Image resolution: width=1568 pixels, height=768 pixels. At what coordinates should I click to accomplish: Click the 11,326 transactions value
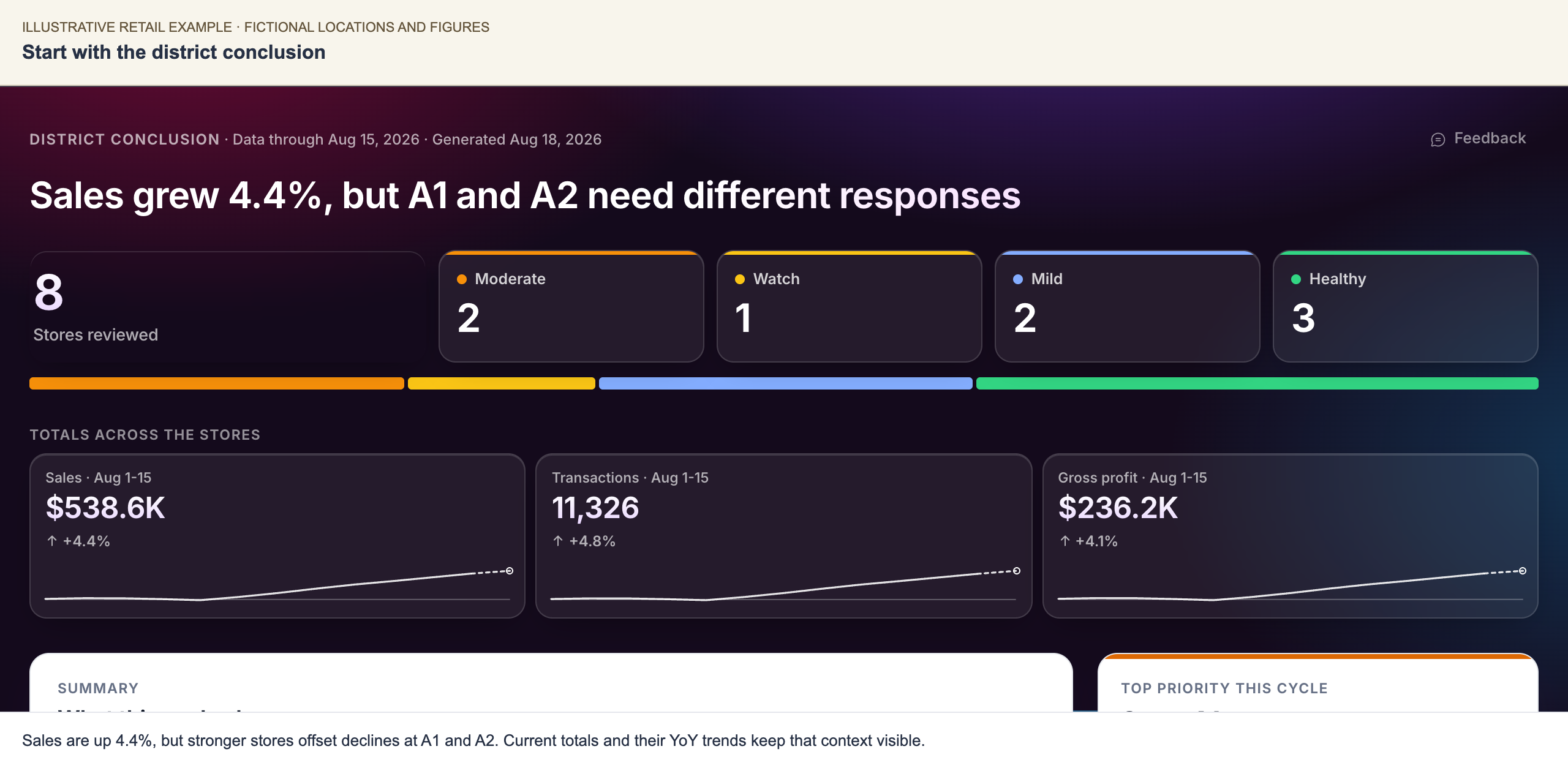coord(595,508)
